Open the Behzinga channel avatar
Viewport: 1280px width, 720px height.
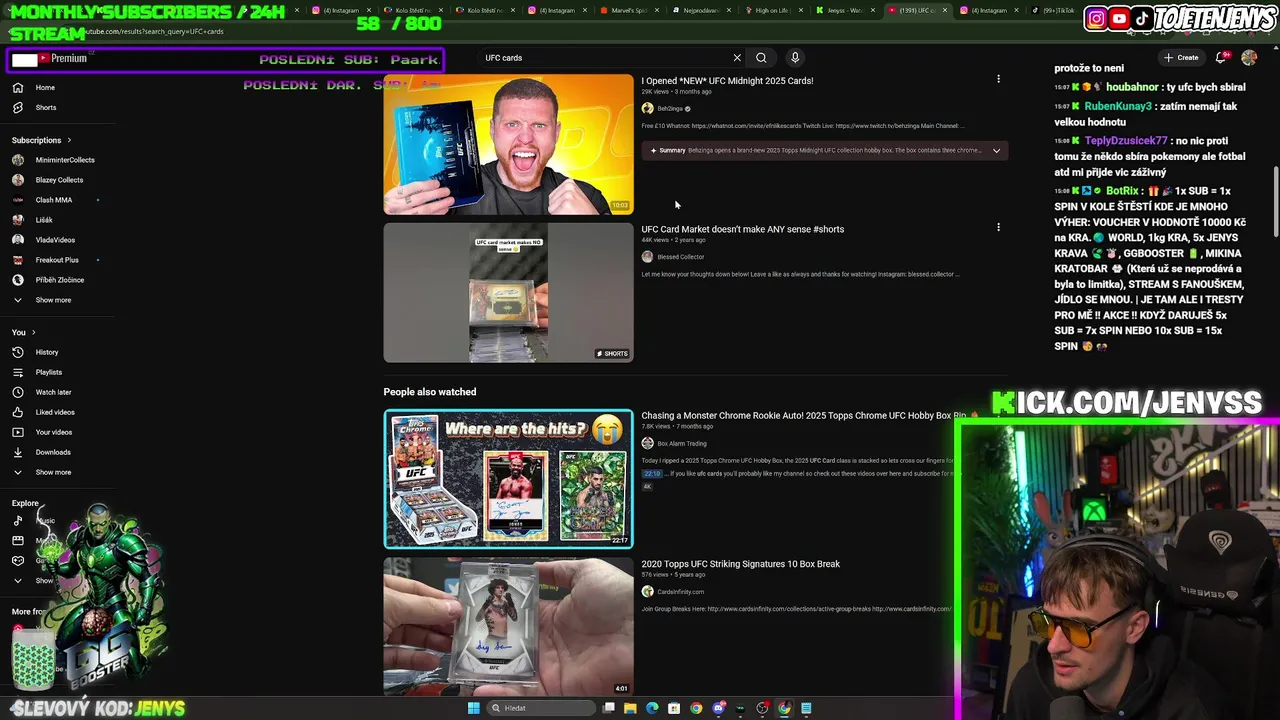point(647,108)
